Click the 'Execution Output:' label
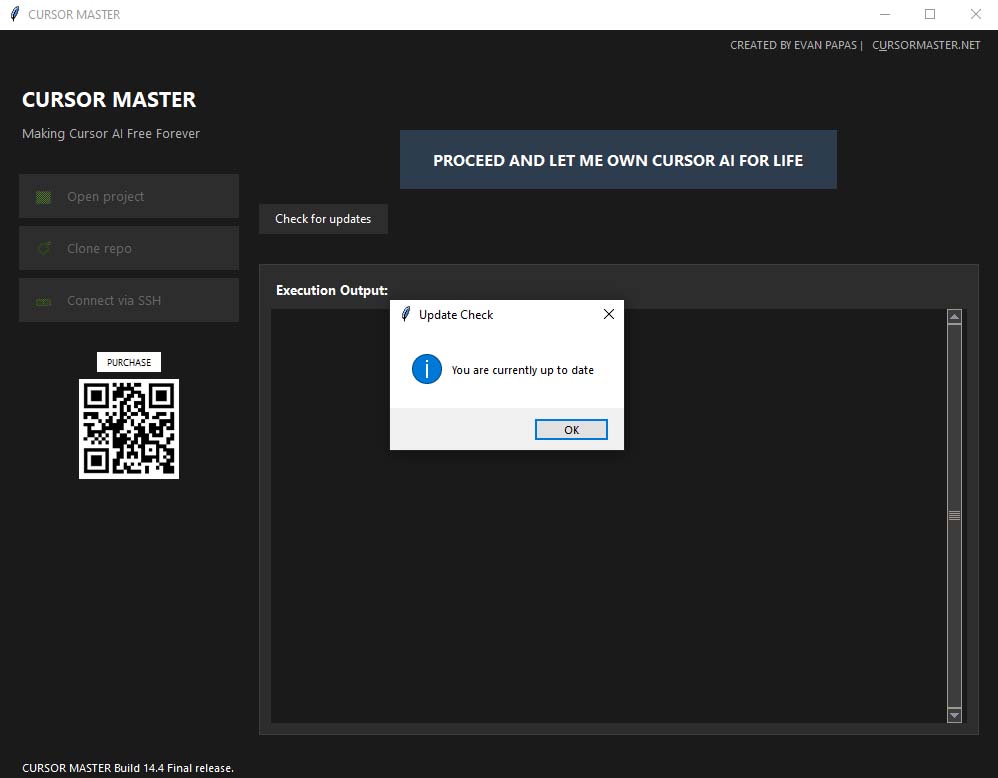The width and height of the screenshot is (998, 778). (332, 290)
